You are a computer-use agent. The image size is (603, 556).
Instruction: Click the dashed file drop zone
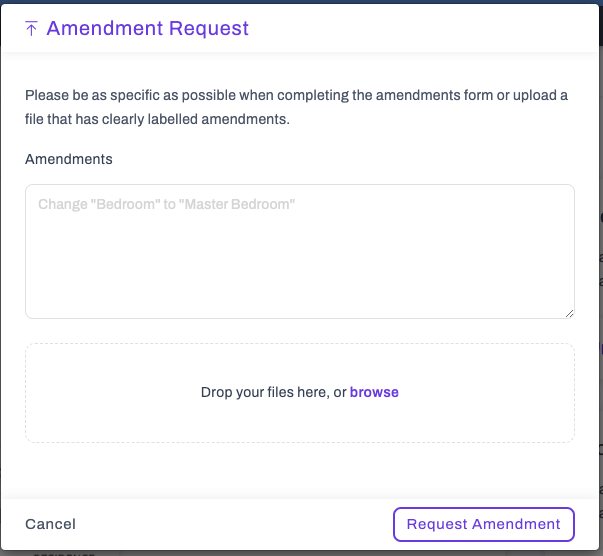(x=300, y=393)
